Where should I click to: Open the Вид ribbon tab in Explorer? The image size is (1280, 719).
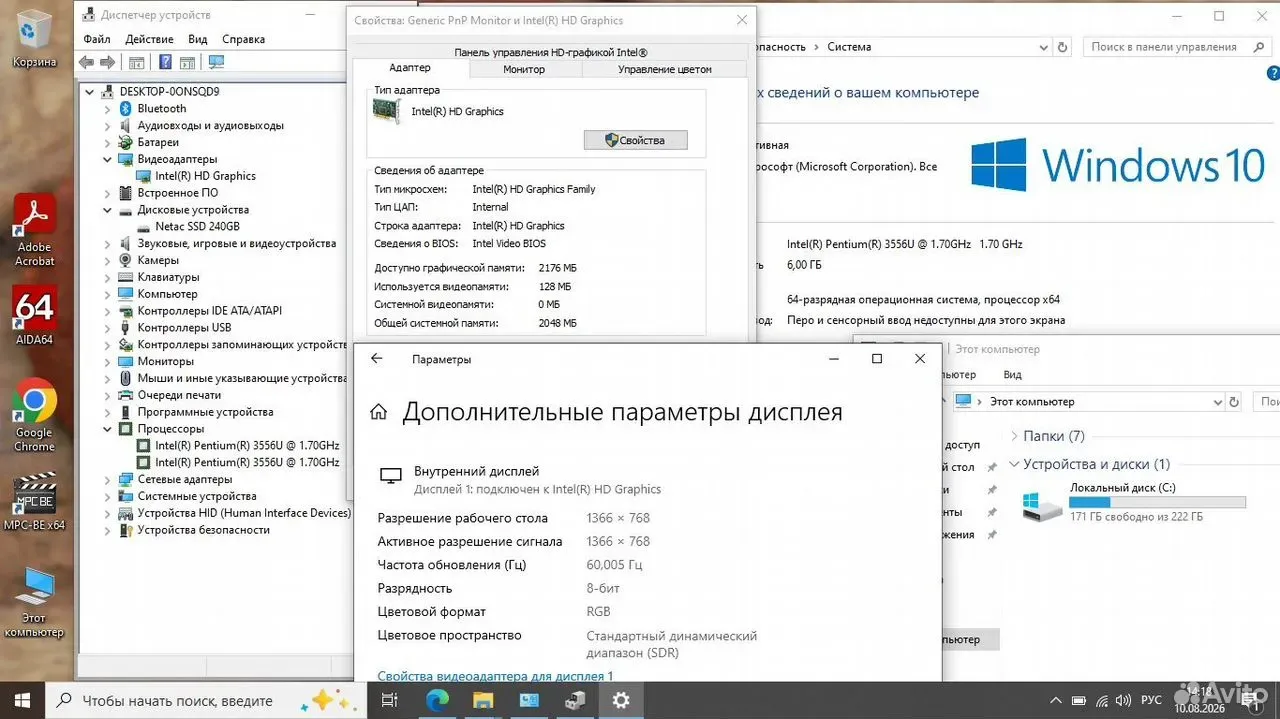point(1012,374)
